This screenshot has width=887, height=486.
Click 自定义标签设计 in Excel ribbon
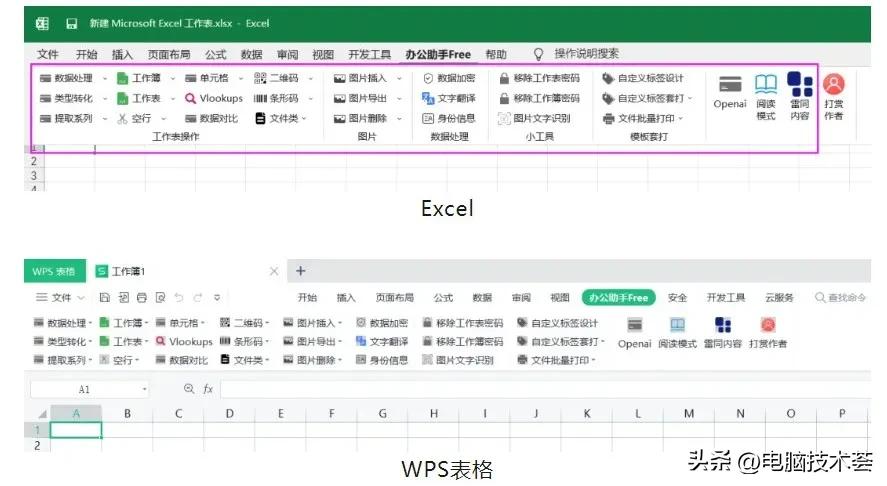pyautogui.click(x=643, y=78)
